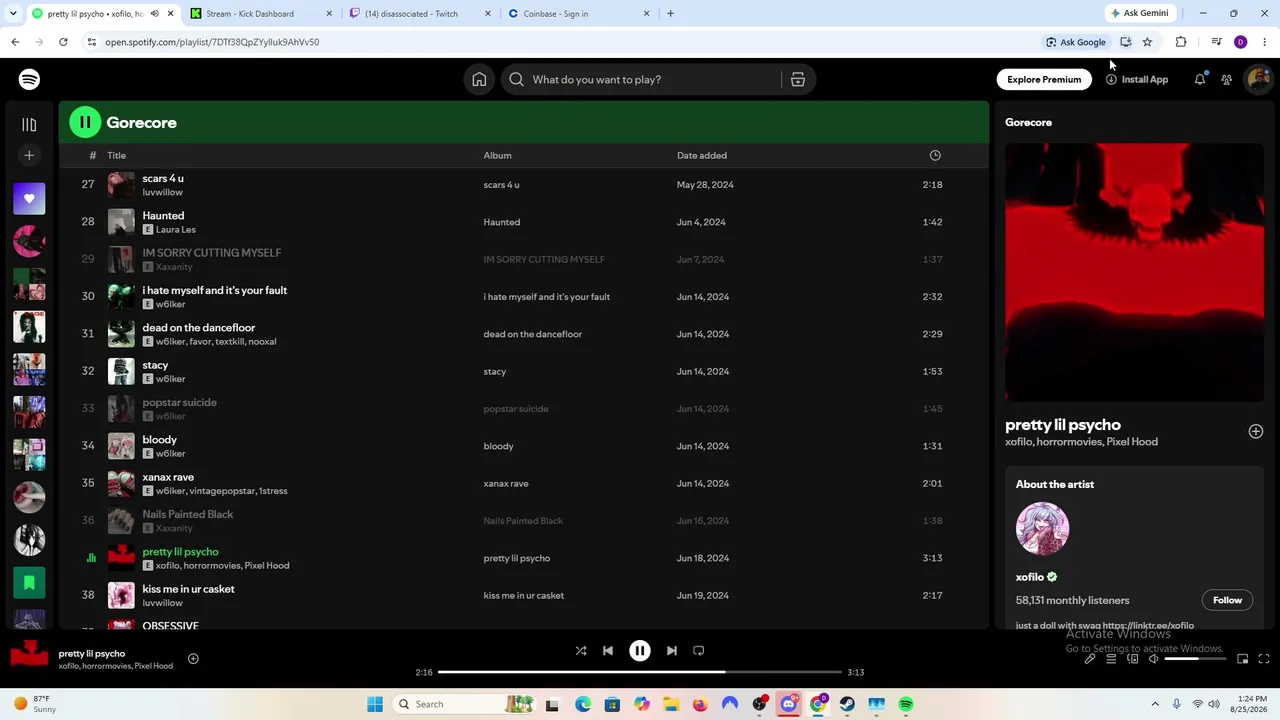
Task: Open Liked Songs in the sidebar
Action: click(x=29, y=198)
